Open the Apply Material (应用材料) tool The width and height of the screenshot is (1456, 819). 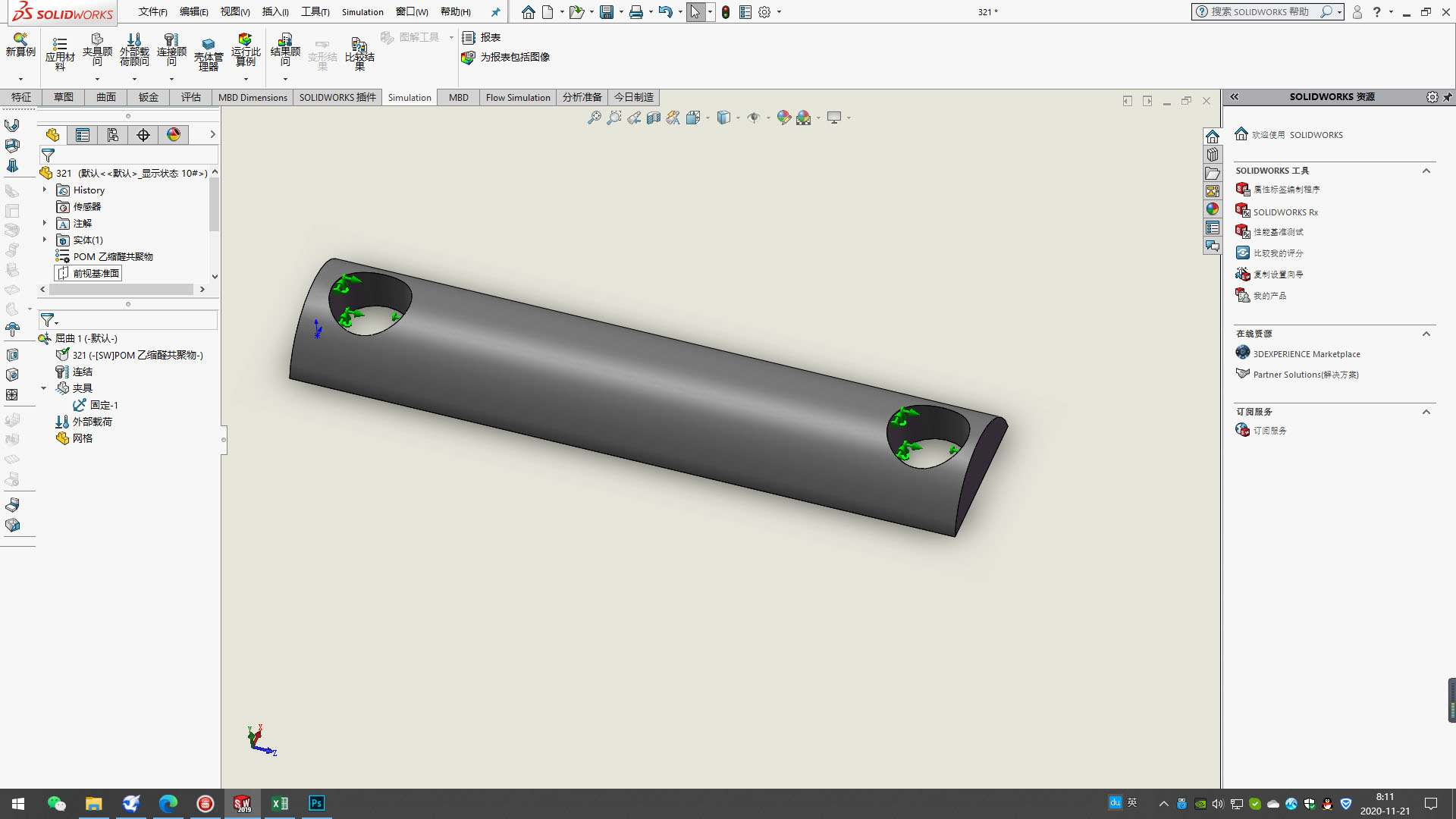[60, 53]
